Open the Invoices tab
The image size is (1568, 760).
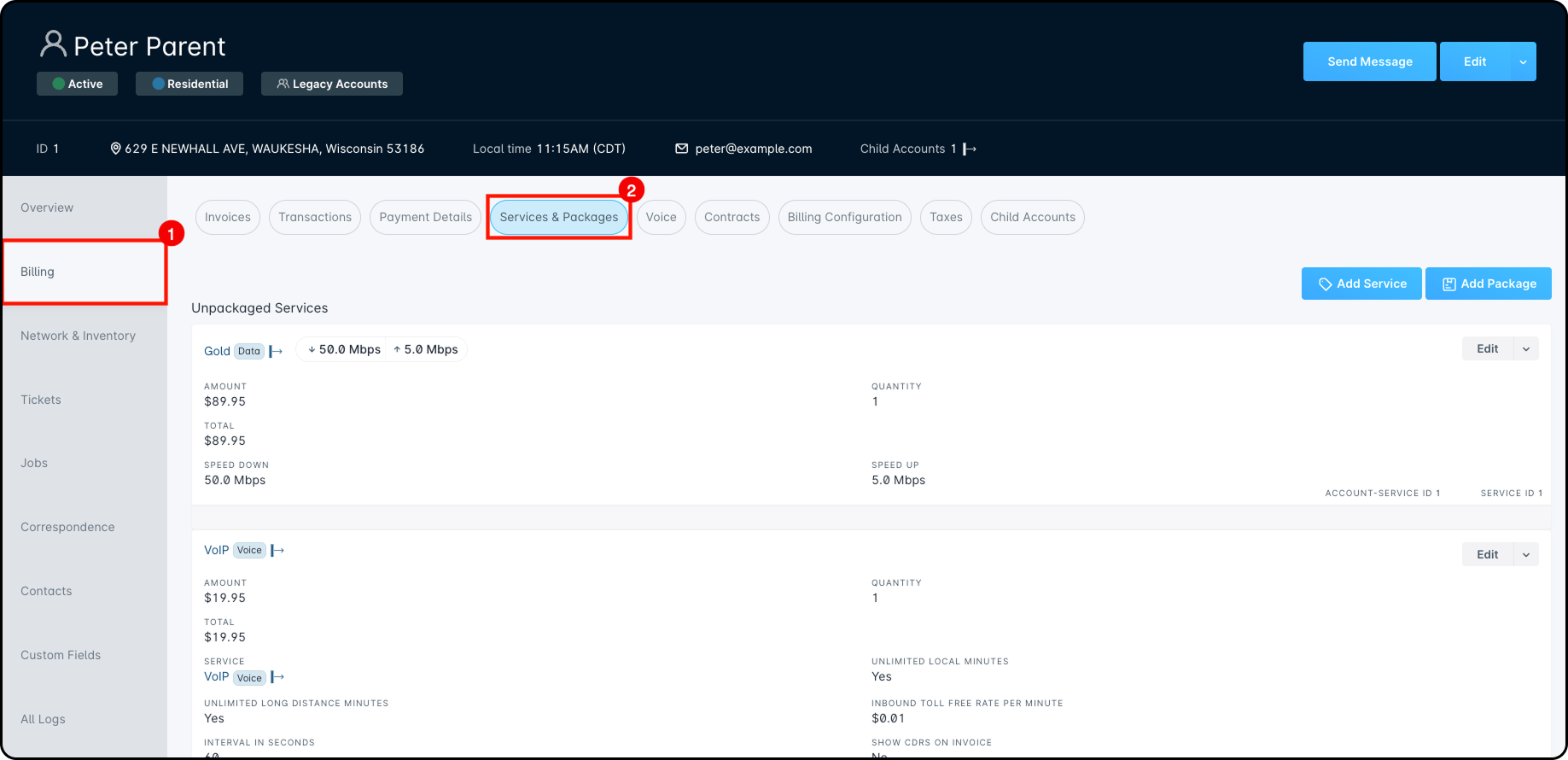pyautogui.click(x=228, y=217)
